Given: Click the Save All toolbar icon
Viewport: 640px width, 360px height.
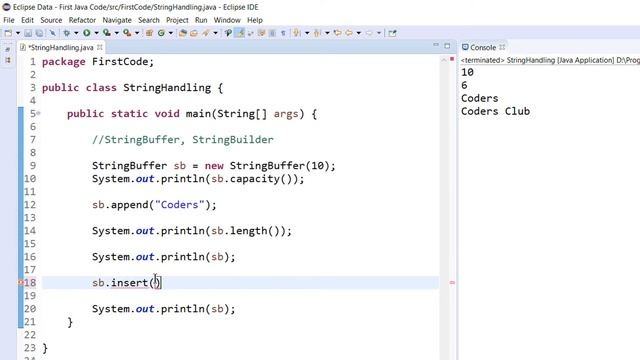Looking at the screenshot, I should [x=40, y=33].
